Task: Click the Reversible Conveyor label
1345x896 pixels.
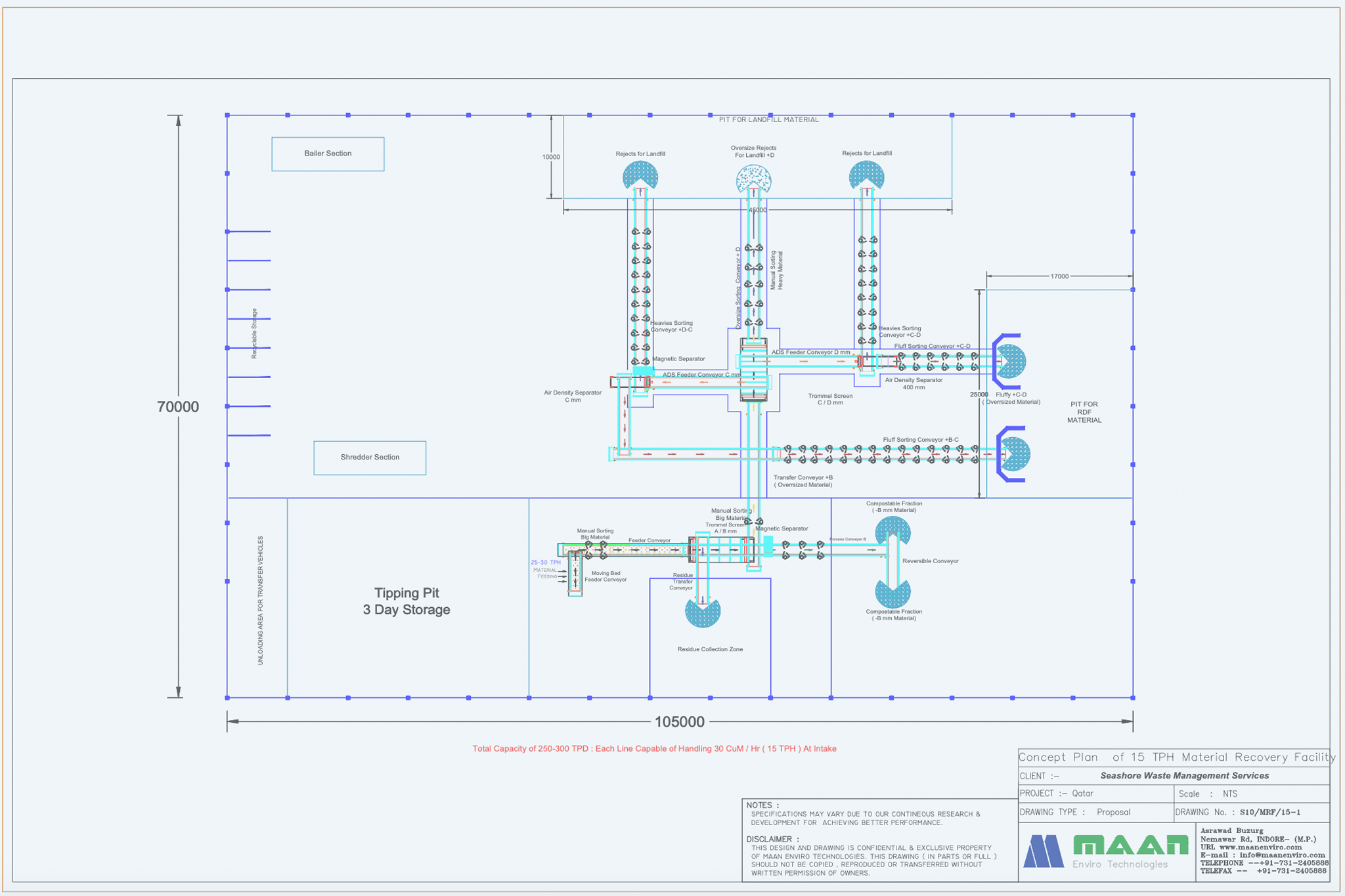Action: 931,561
